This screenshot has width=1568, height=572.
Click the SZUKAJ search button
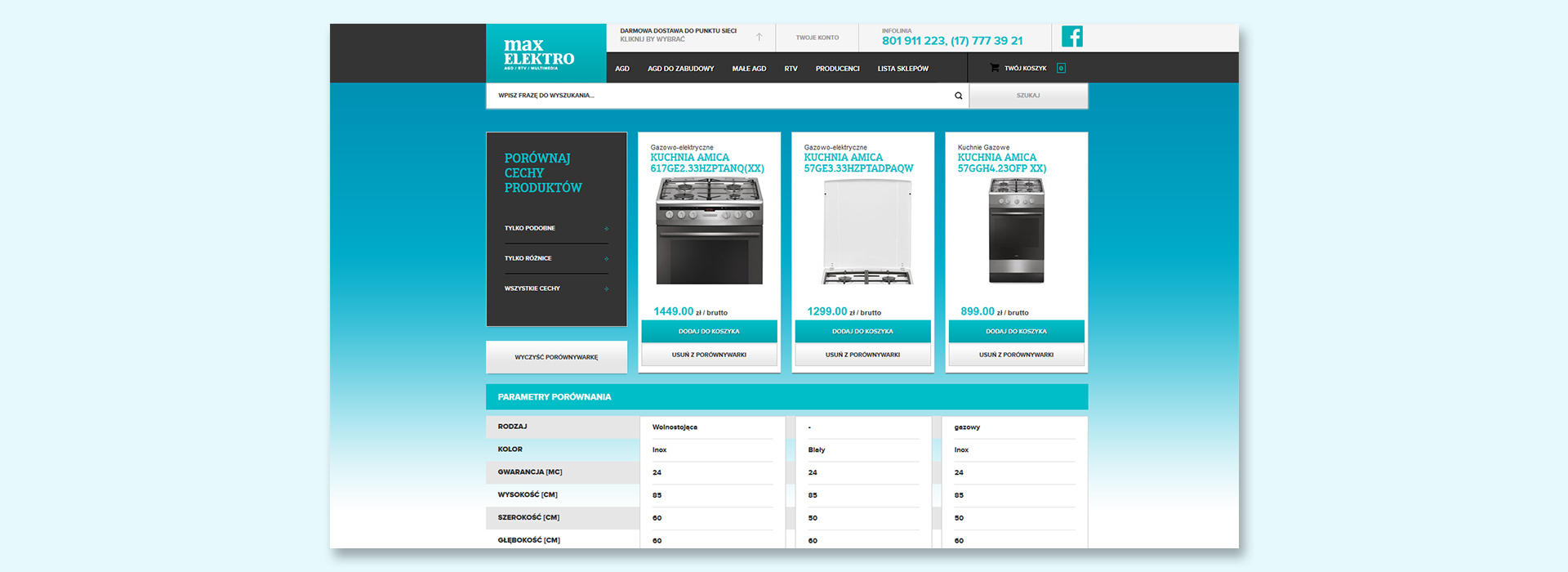[1028, 96]
